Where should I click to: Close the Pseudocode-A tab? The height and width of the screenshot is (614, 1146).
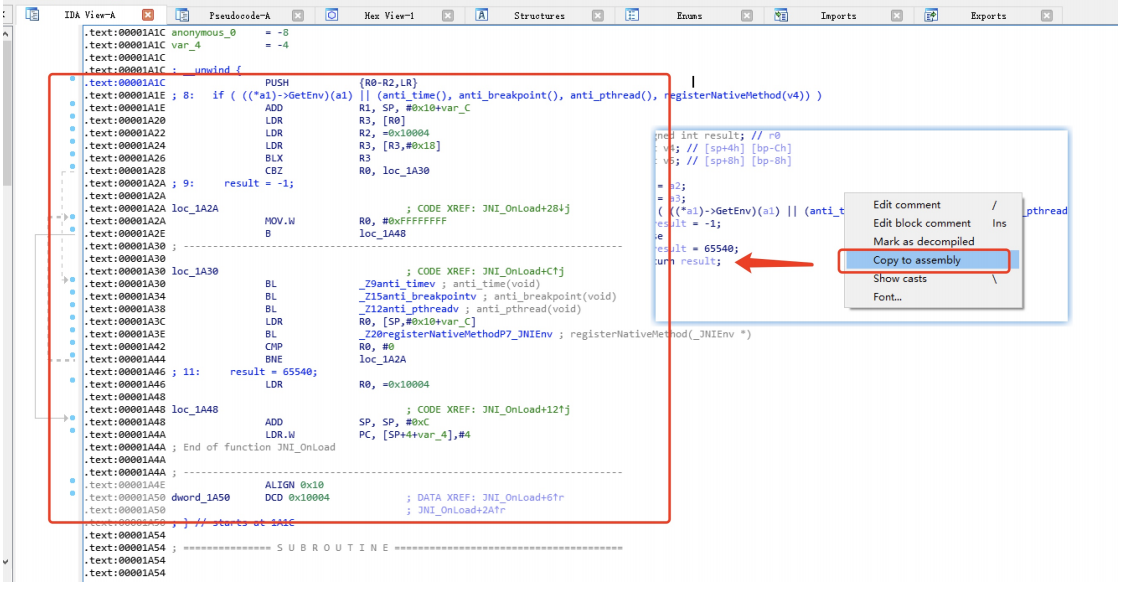tap(298, 15)
